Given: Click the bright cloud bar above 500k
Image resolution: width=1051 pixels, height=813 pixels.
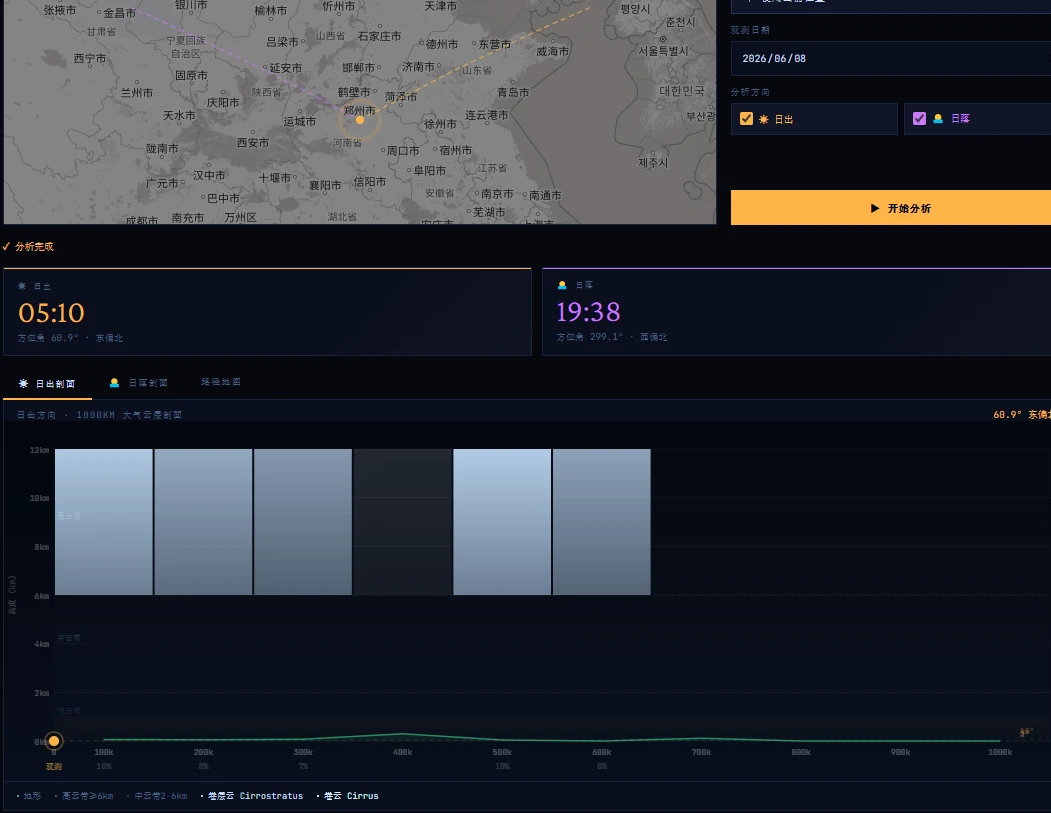Looking at the screenshot, I should 502,521.
